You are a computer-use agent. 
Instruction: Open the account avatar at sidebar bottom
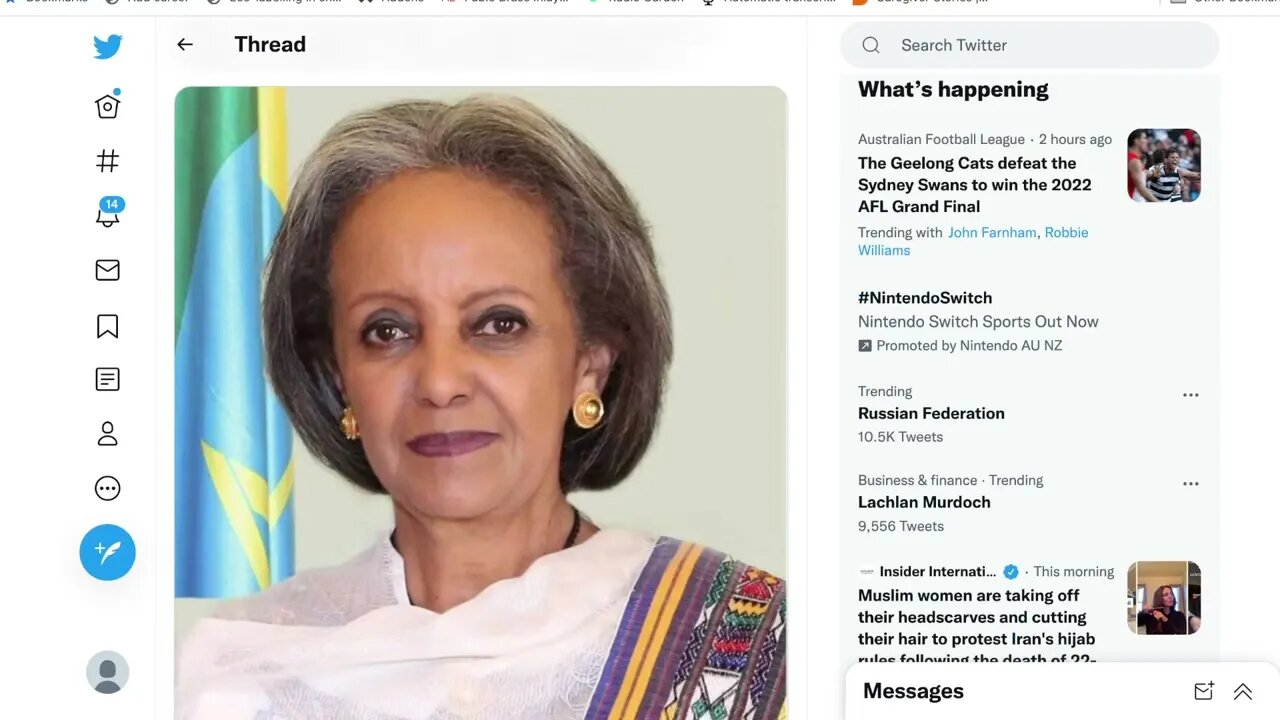click(x=108, y=672)
